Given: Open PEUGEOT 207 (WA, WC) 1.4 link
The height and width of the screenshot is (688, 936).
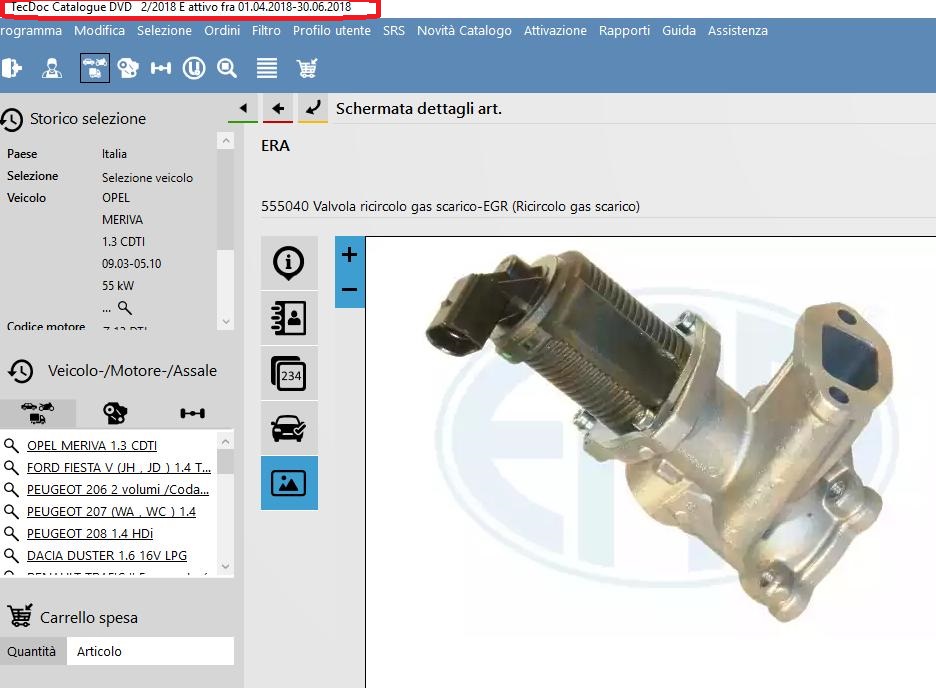Looking at the screenshot, I should [x=111, y=512].
